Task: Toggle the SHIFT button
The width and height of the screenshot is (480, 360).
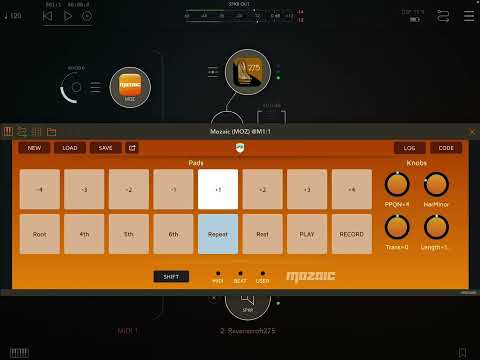Action: tap(171, 277)
